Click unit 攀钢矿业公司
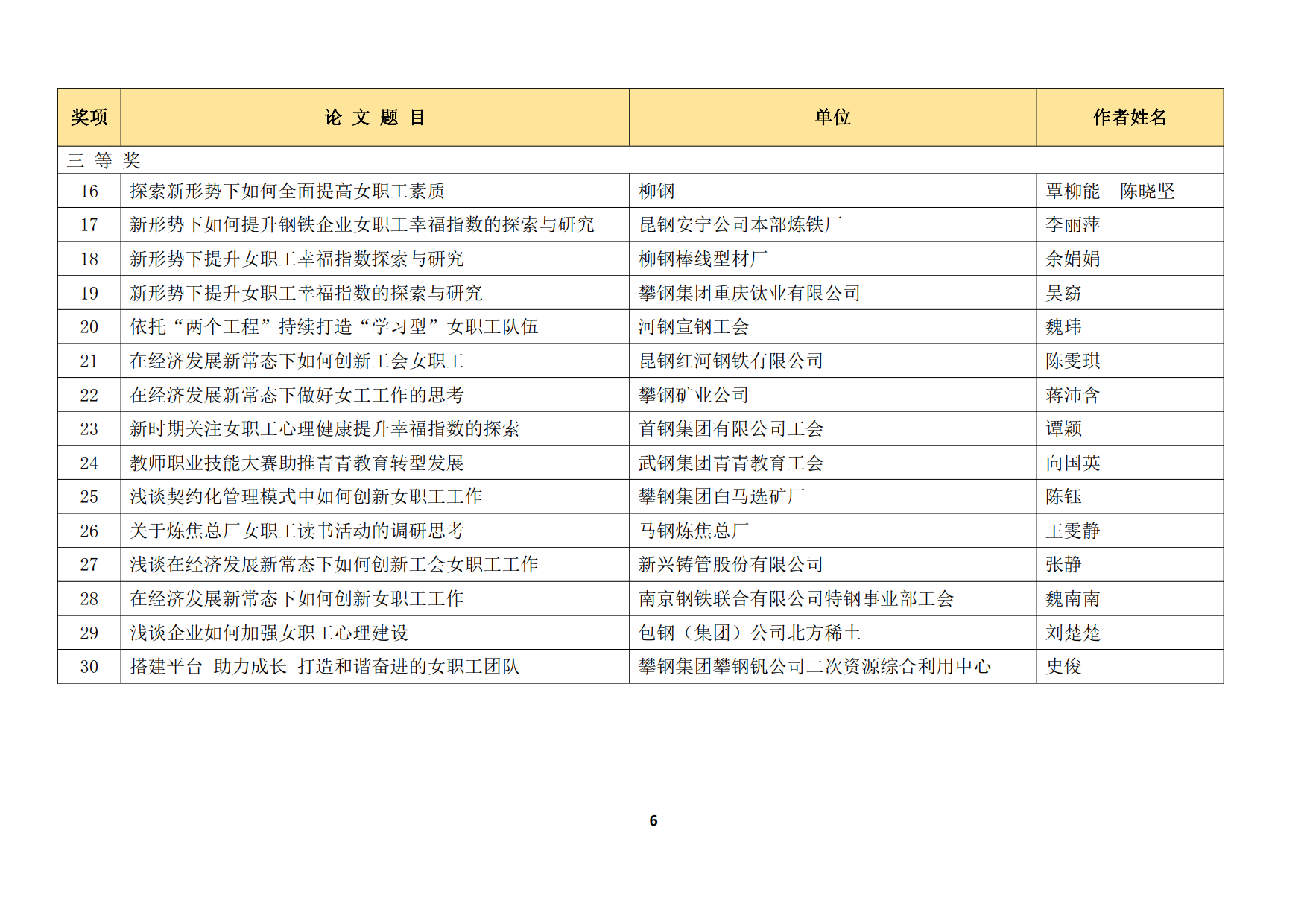Screen dimensions: 1307x924 point(694,396)
